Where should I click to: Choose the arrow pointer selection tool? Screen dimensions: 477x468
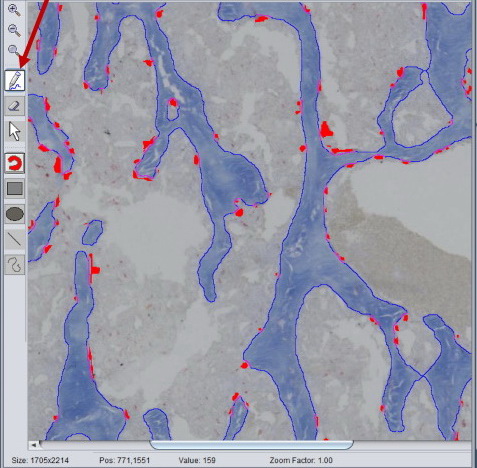coord(15,131)
